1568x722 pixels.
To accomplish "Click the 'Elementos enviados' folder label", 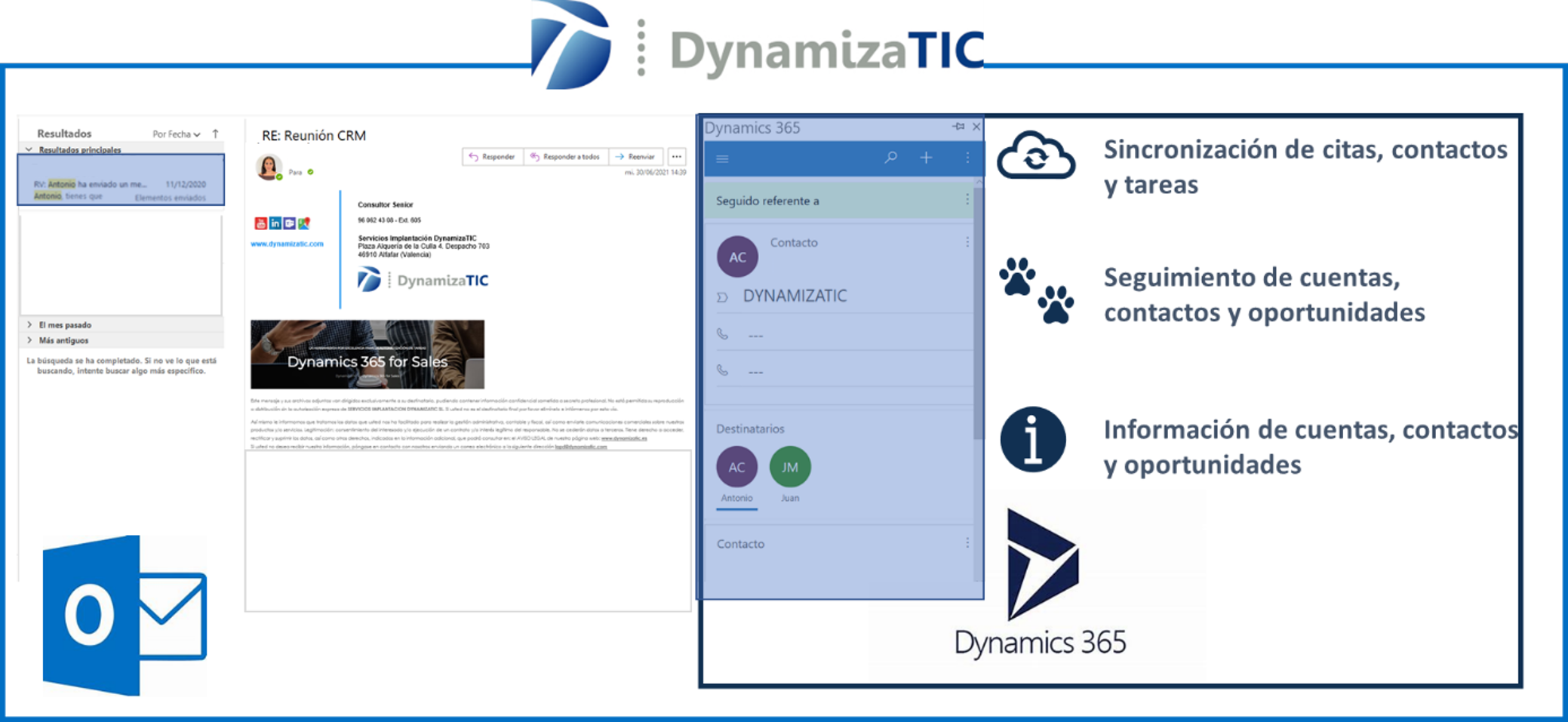I will click(170, 198).
